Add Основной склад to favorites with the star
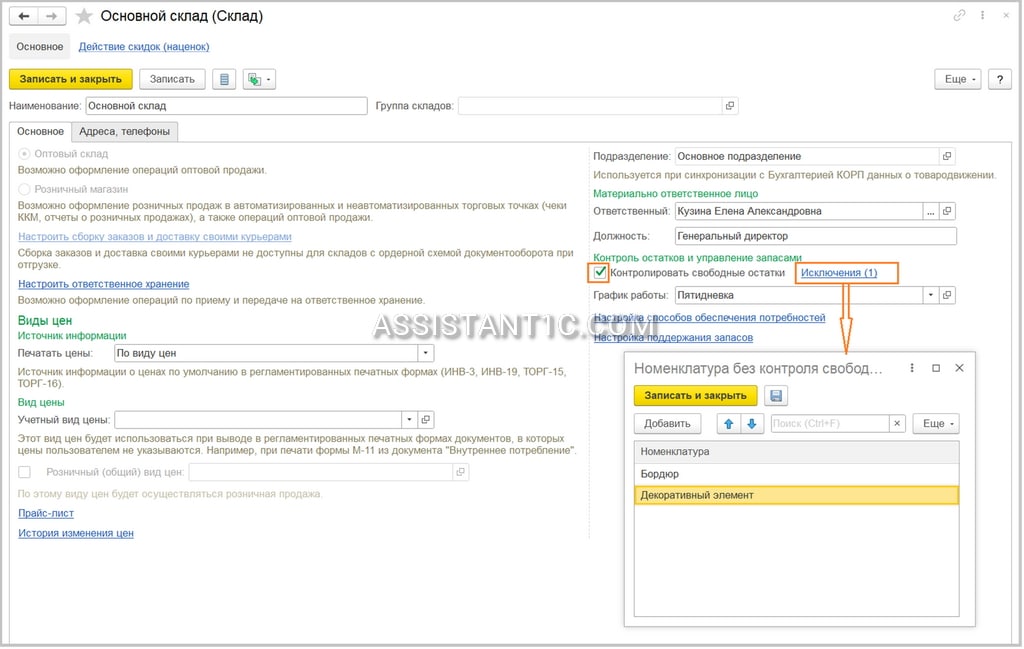This screenshot has height=649, width=1024. pos(84,16)
